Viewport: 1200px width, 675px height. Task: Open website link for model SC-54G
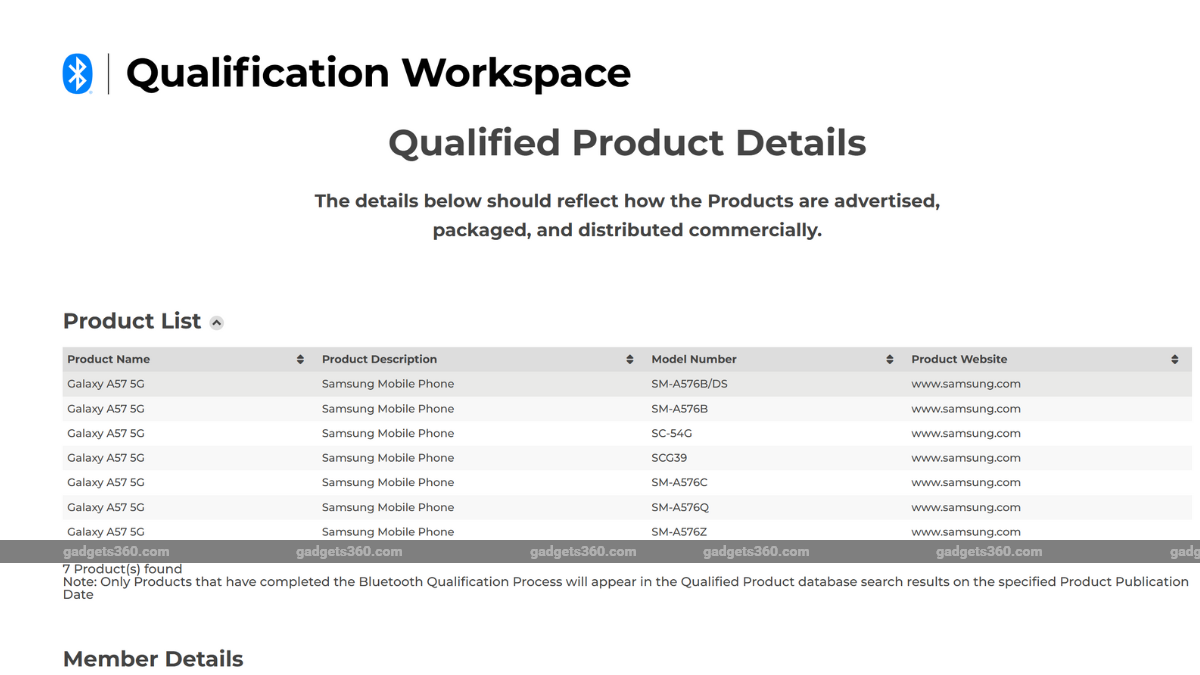tap(965, 433)
